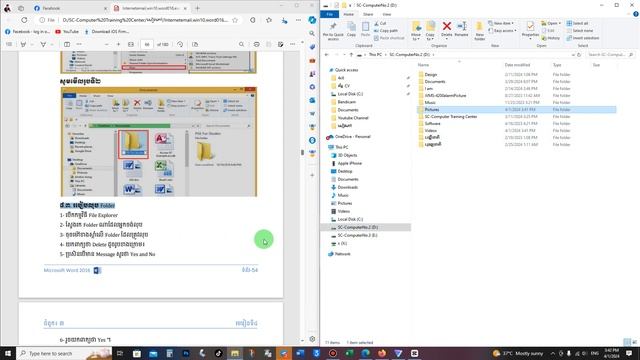This screenshot has height=360, width=640.
Task: Click the Back arrow in File Explorer
Action: [327, 55]
